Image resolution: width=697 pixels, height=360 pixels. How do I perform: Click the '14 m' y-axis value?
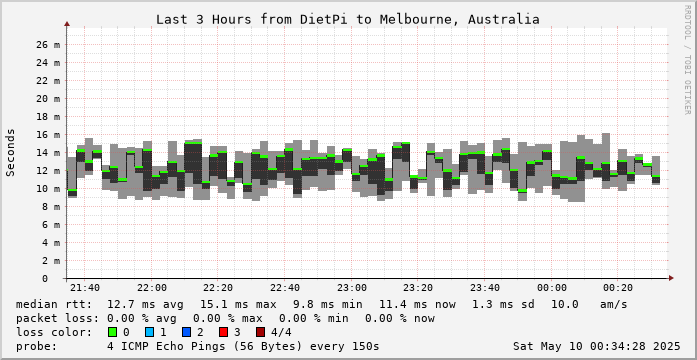[48, 153]
